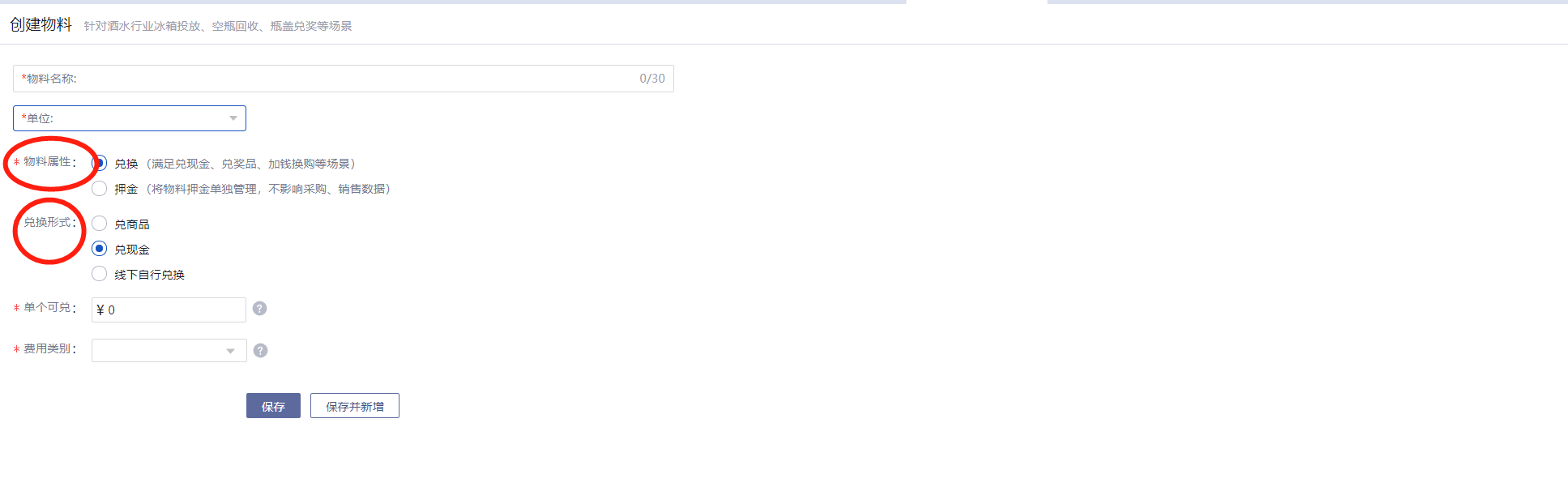
Task: Click the 保存并新增 button
Action: [x=354, y=406]
